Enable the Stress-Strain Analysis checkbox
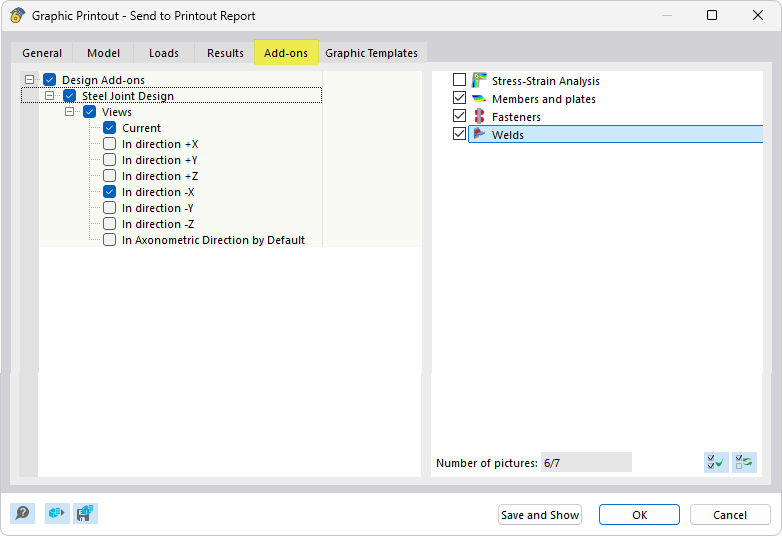The image size is (782, 536). [x=460, y=81]
